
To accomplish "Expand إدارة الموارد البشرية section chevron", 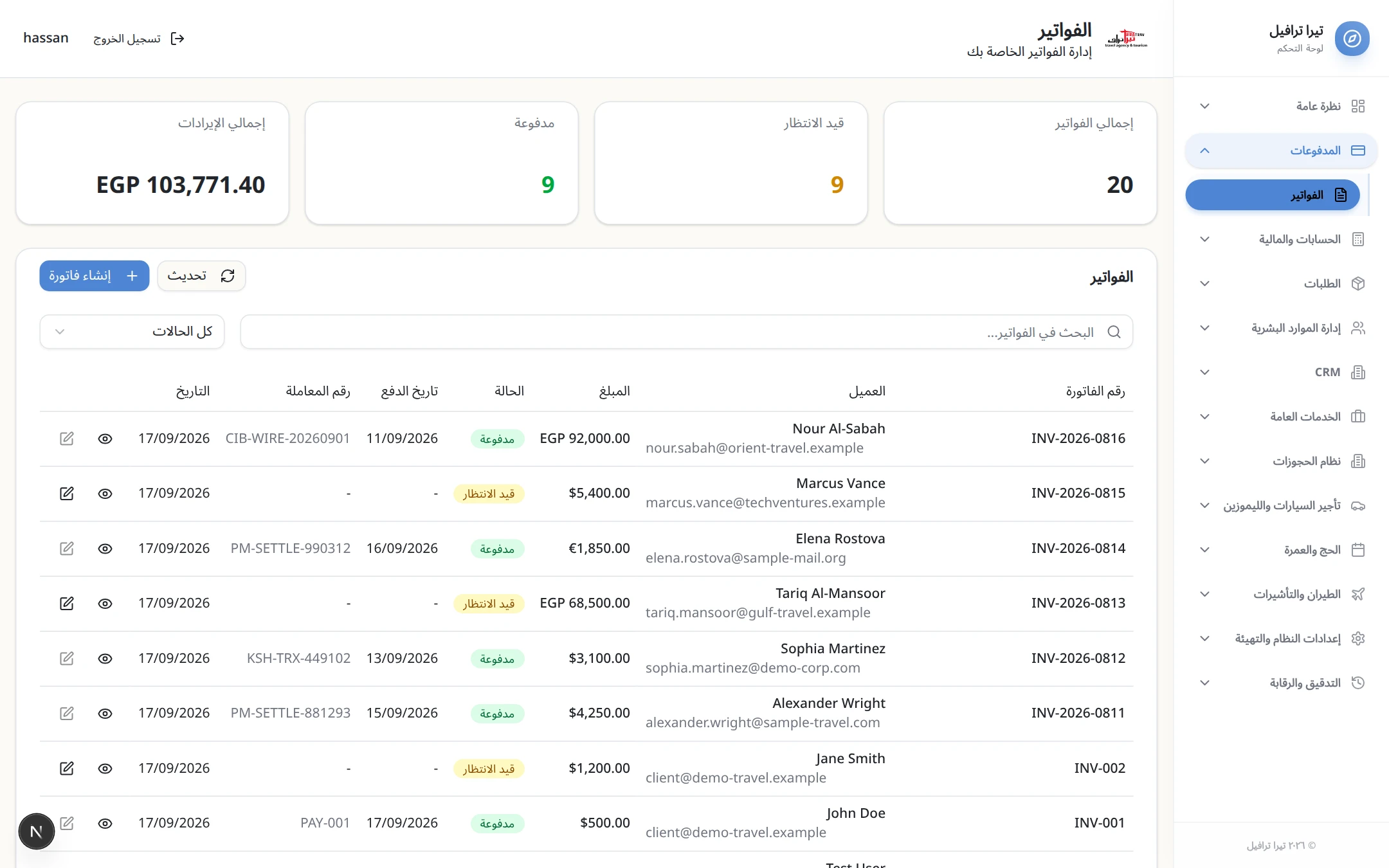I will (1205, 328).
